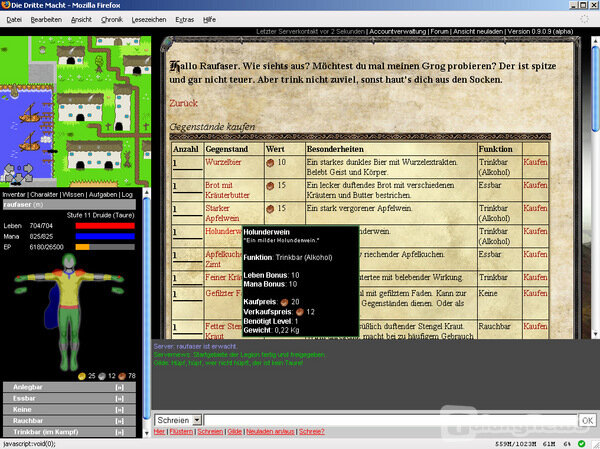Switch to the Inventar tab
This screenshot has height=449, width=600.
14,194
